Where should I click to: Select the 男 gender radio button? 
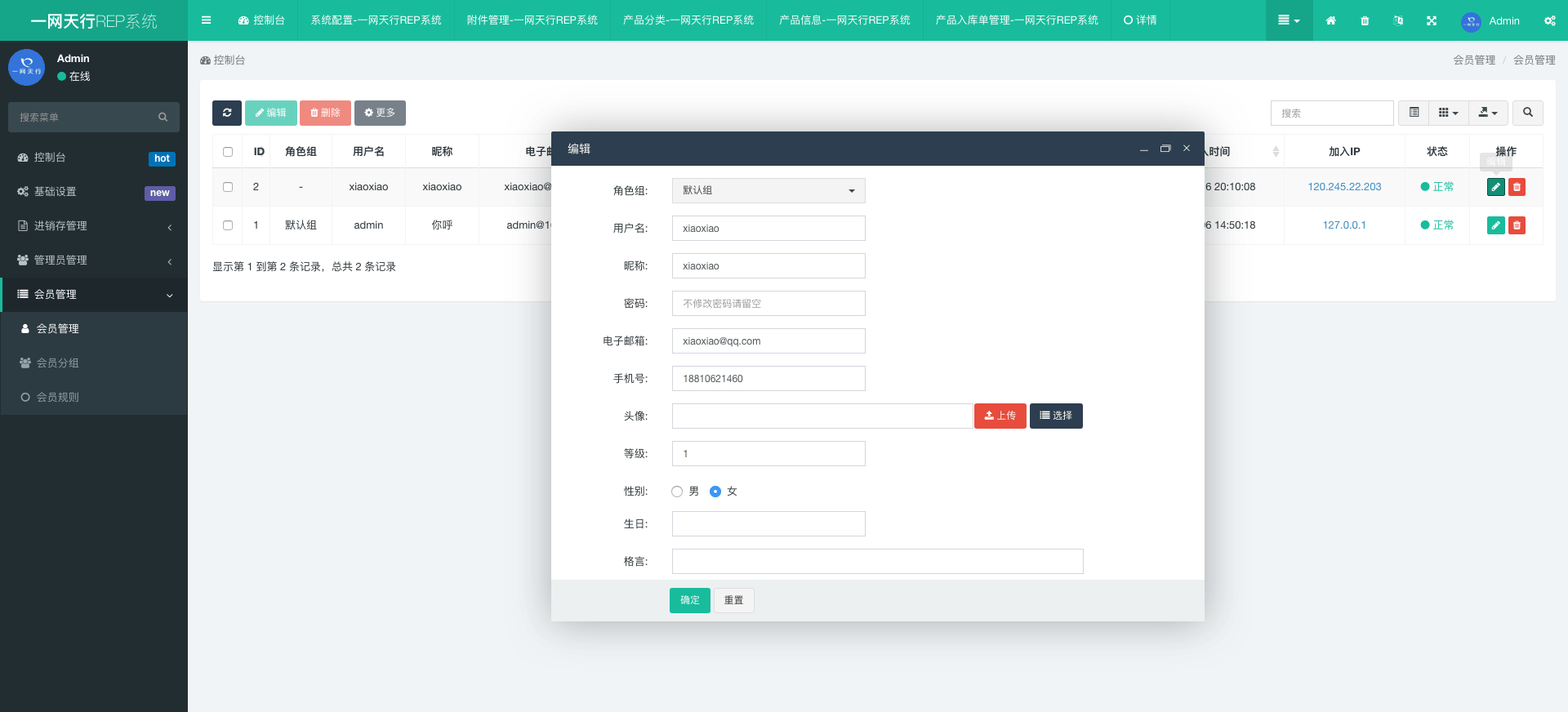[x=677, y=492]
